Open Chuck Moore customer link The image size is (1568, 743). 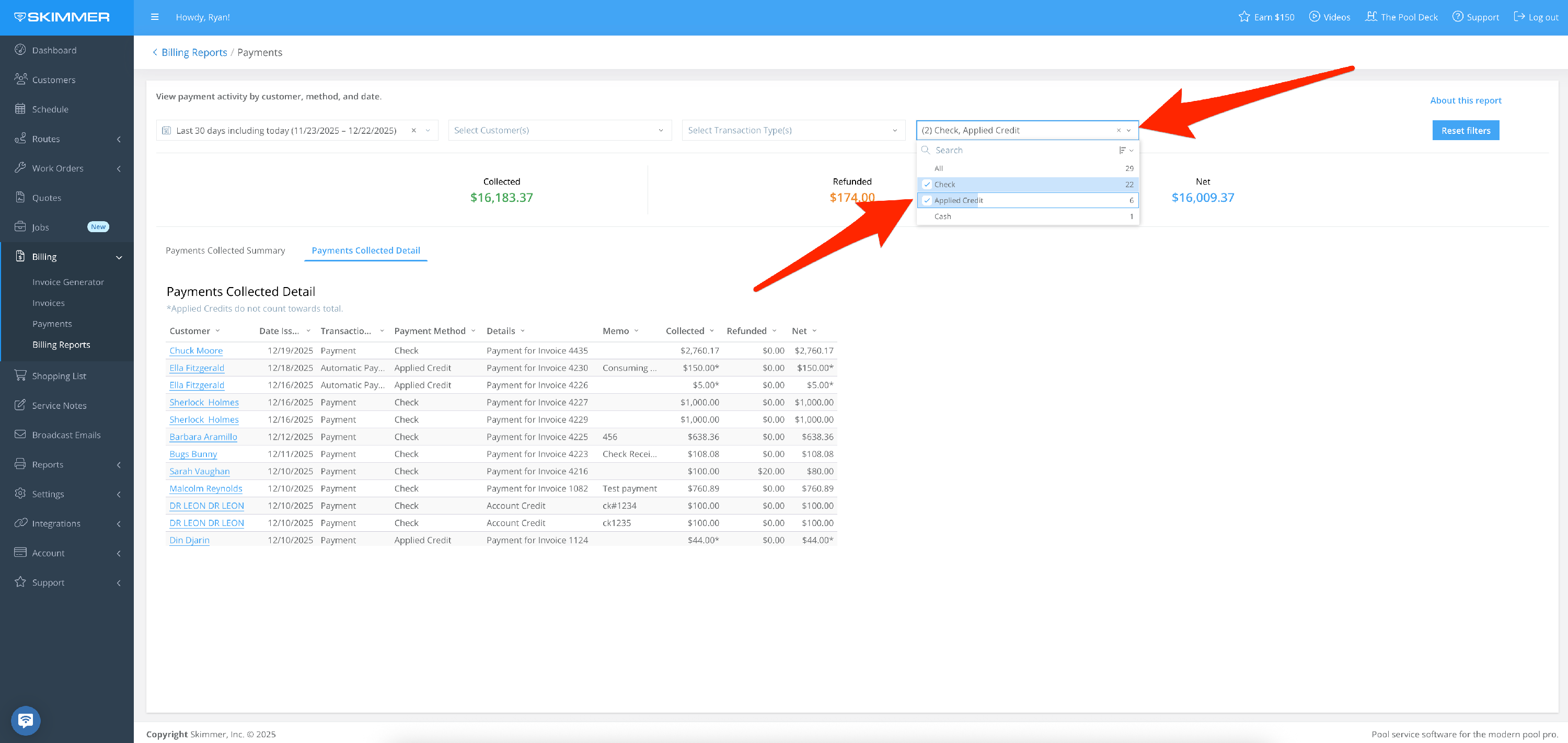pos(196,351)
